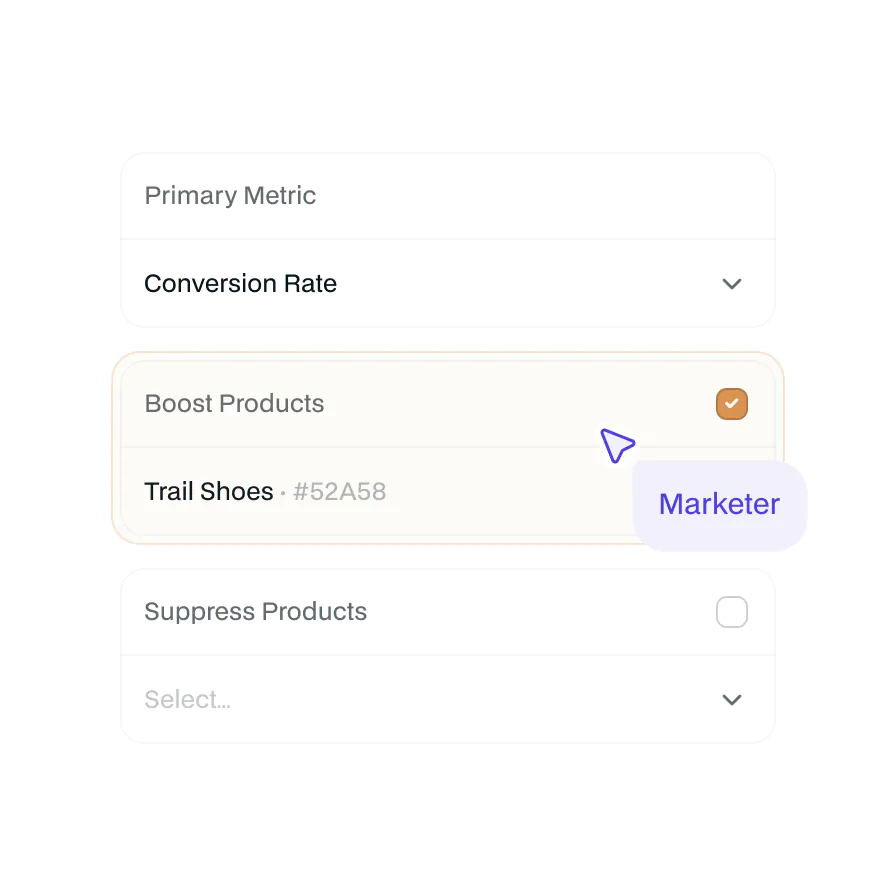Click the dot separator after Trail Shoes
Screen dimensions: 896x896
[x=283, y=493]
